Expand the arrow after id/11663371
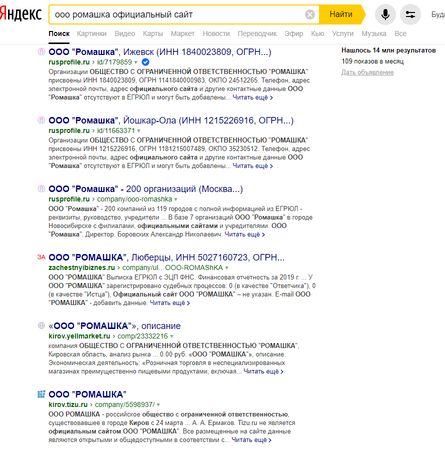The height and width of the screenshot is (451, 445). click(139, 131)
